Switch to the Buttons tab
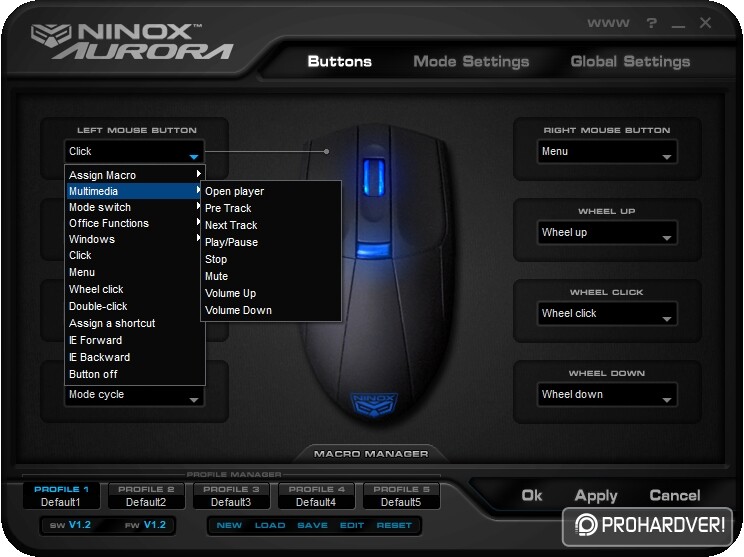 pyautogui.click(x=339, y=61)
